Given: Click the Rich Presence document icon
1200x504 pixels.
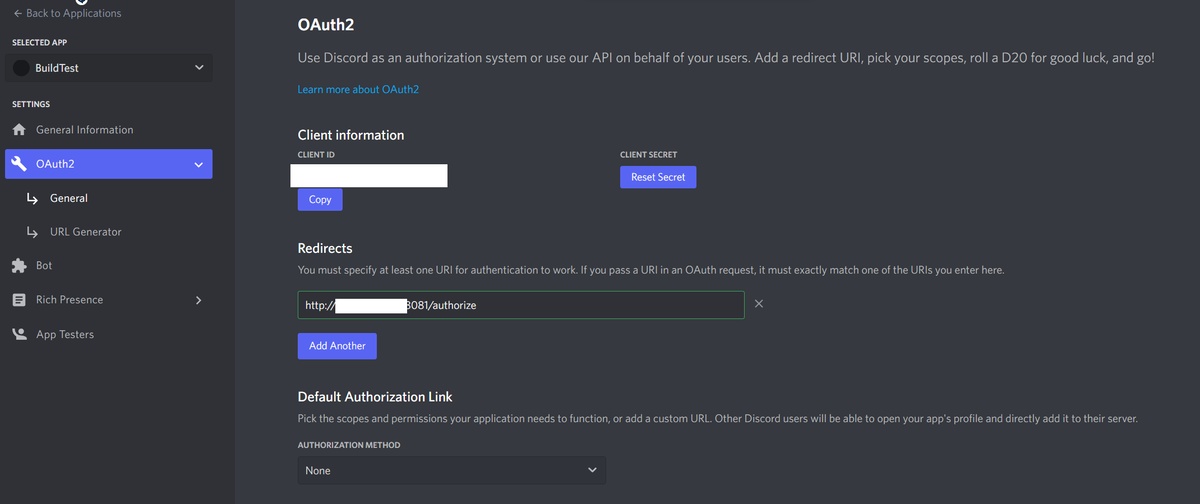Looking at the screenshot, I should point(18,300).
